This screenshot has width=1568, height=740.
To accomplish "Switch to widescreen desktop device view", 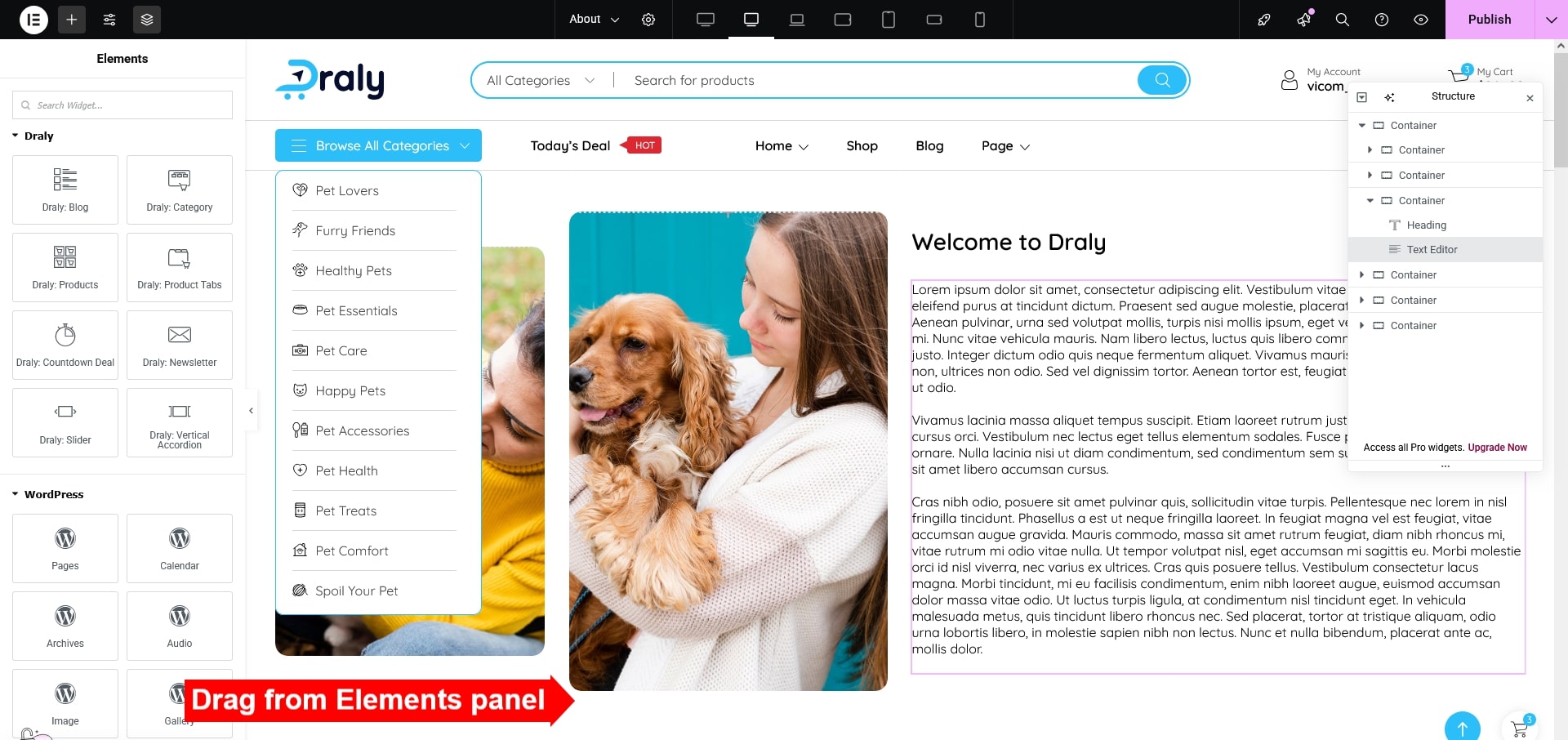I will pos(706,20).
